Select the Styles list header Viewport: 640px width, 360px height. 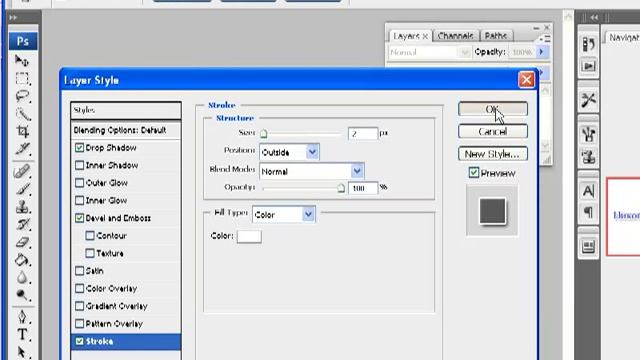tap(126, 110)
